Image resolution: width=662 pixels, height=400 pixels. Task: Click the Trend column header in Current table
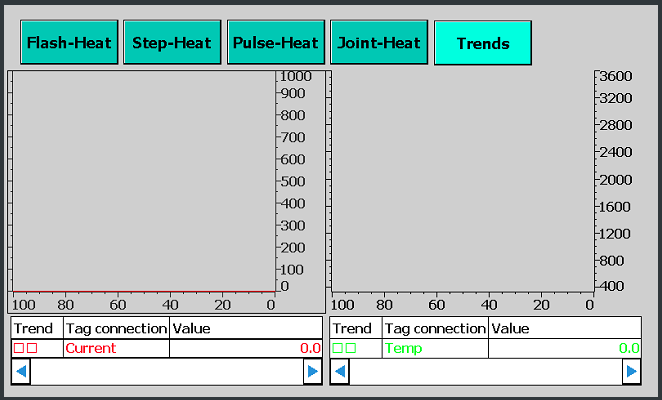36,328
